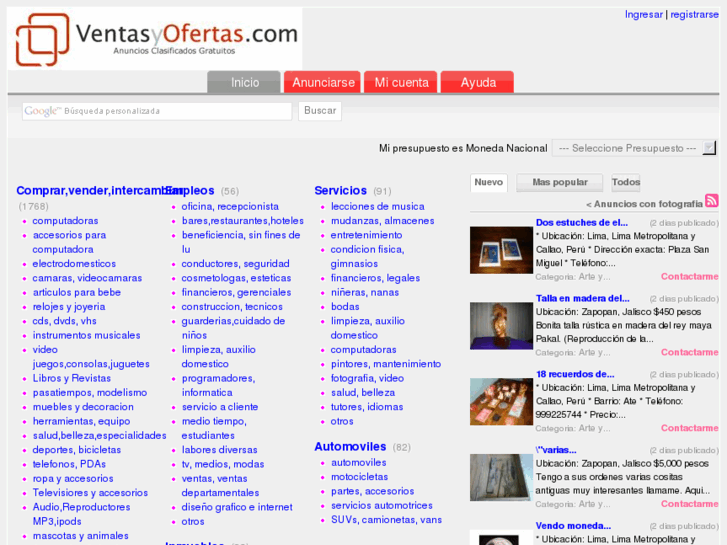Click Contactarme for 18 recuerdos listing

689,428
